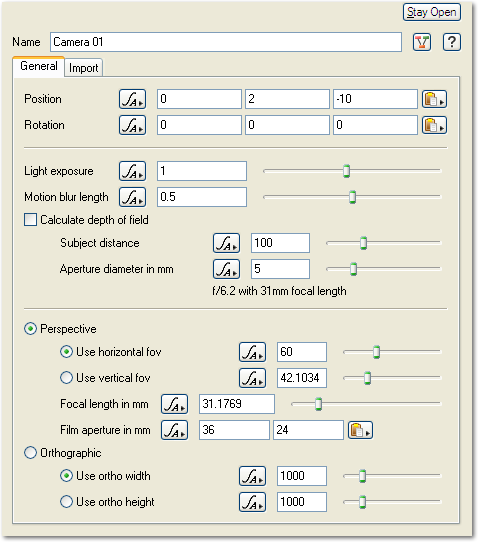This screenshot has width=485, height=549.
Task: Open the Position copy/paste dropdown
Action: click(x=434, y=99)
